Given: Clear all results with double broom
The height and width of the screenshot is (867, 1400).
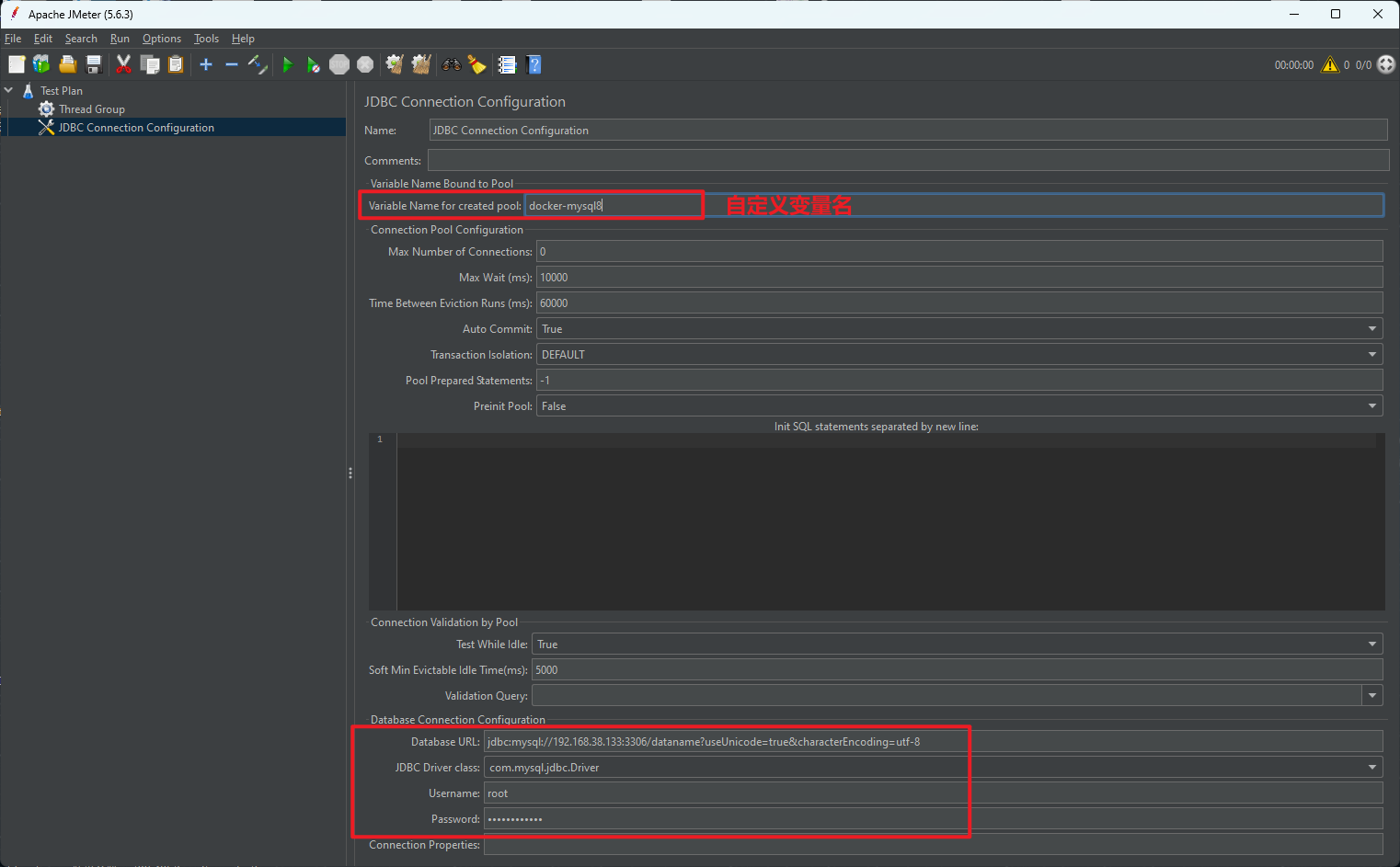Looking at the screenshot, I should coord(421,64).
